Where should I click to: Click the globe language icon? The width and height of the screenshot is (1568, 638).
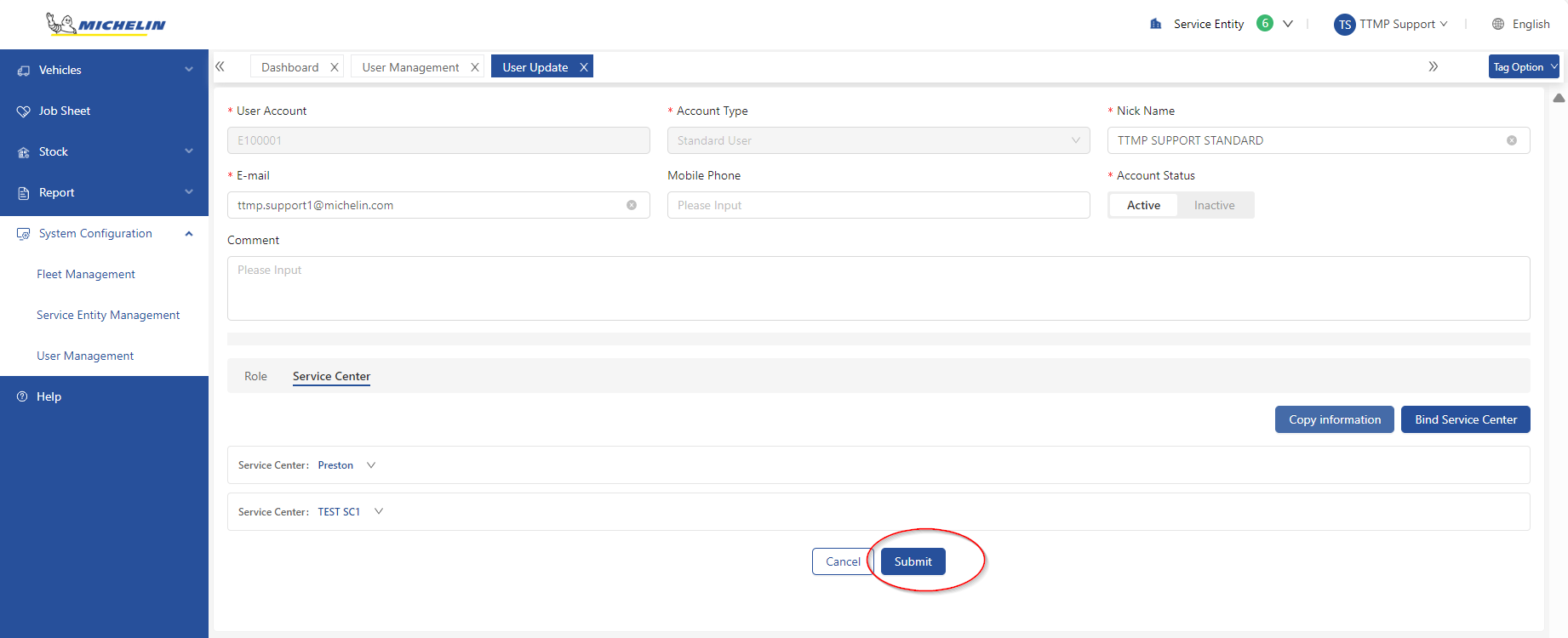(1498, 24)
